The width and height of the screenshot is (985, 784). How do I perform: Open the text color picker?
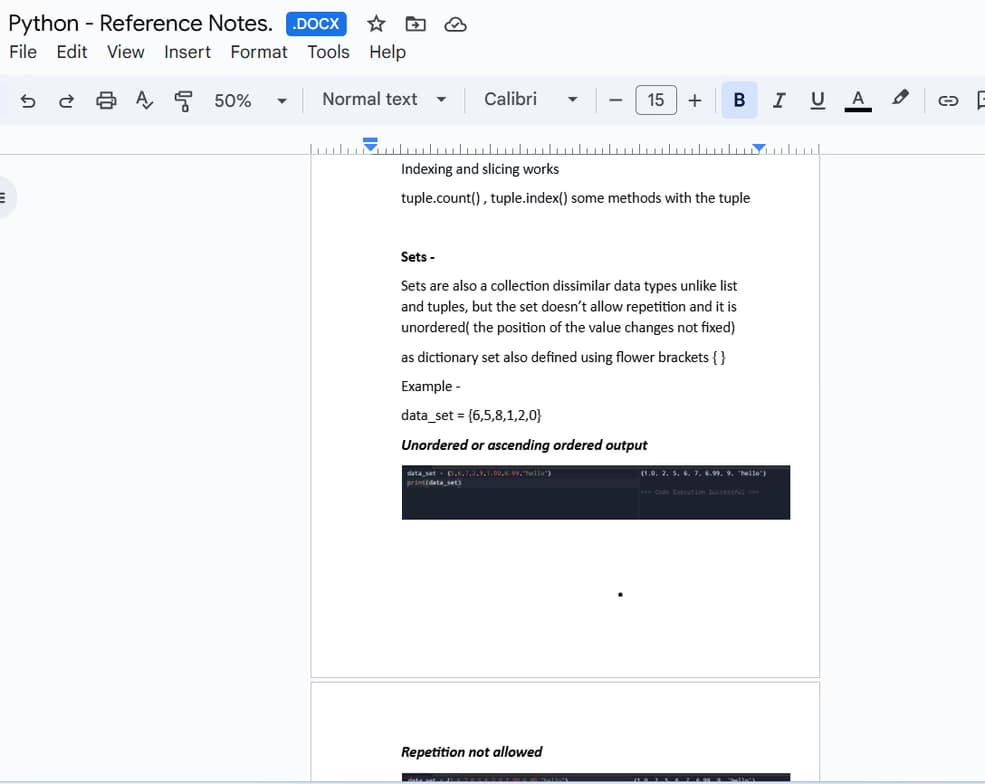coord(857,100)
